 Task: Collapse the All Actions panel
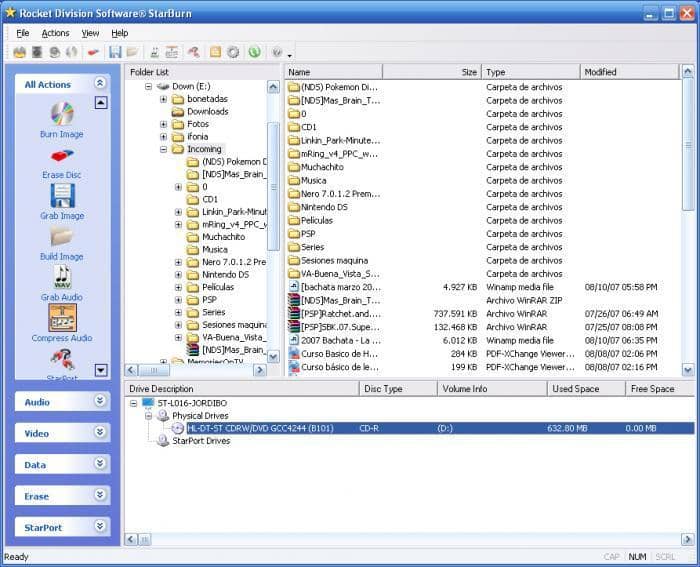click(x=100, y=83)
